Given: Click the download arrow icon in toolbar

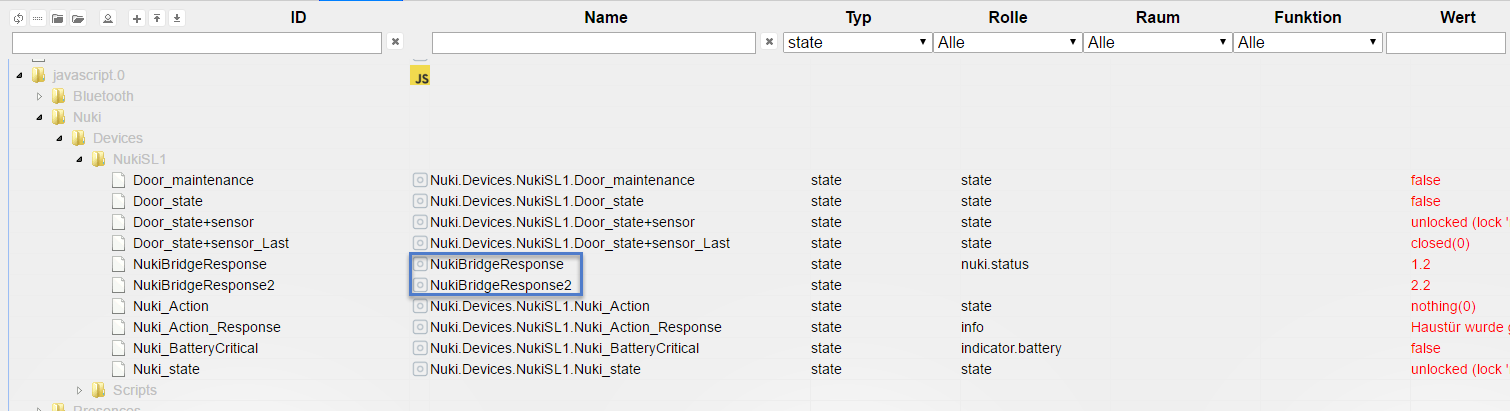Looking at the screenshot, I should (177, 18).
